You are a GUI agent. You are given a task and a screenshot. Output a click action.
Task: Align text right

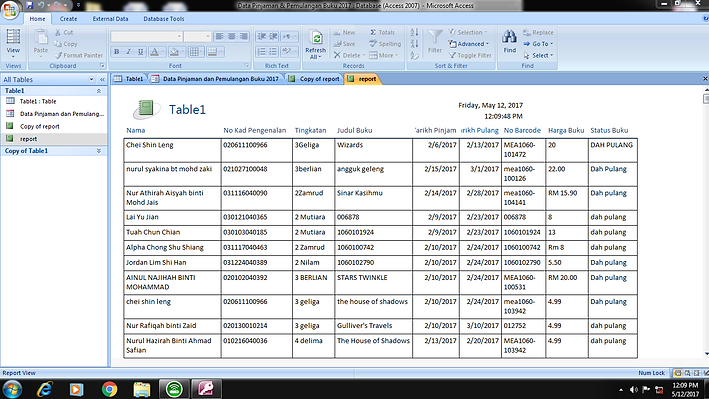click(243, 36)
